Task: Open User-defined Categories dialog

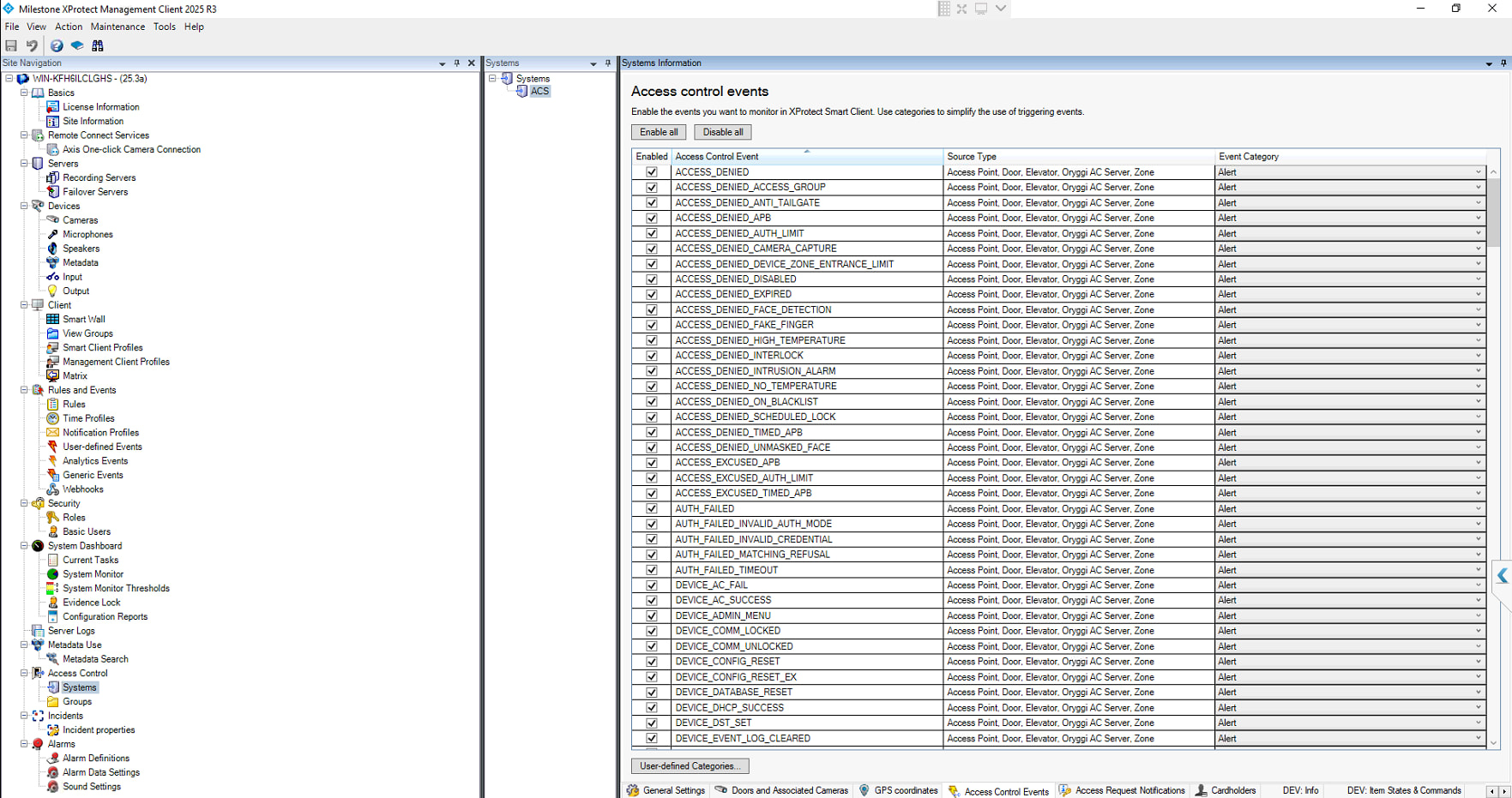Action: 690,766
